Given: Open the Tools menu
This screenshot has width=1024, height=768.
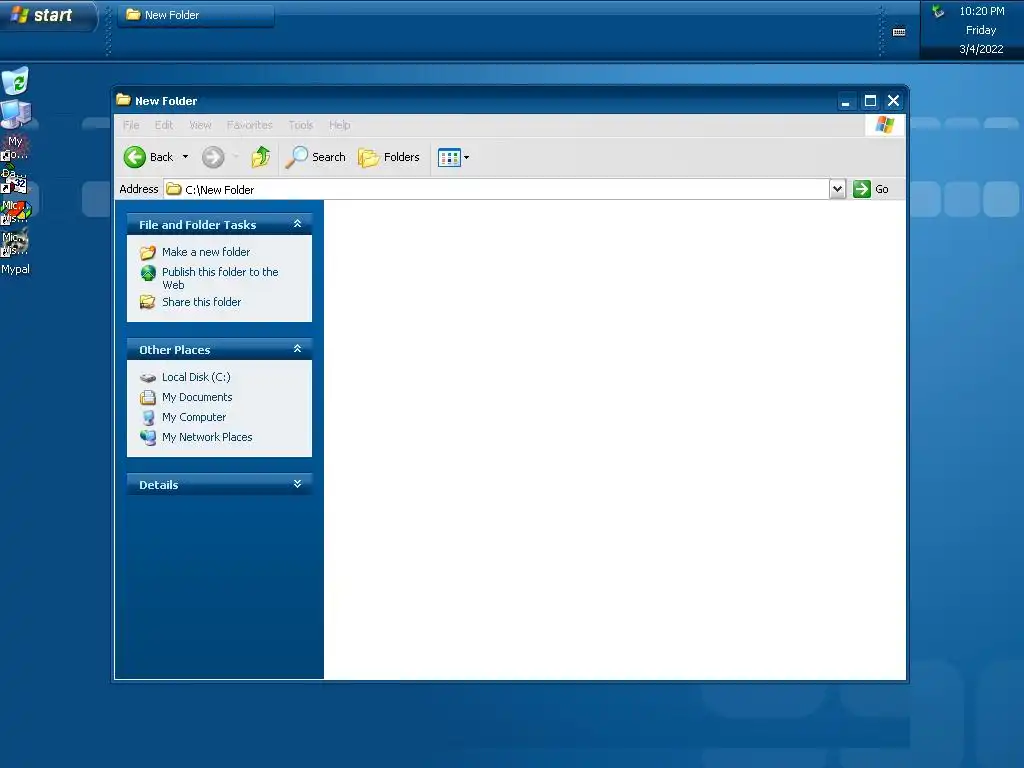Looking at the screenshot, I should [300, 125].
